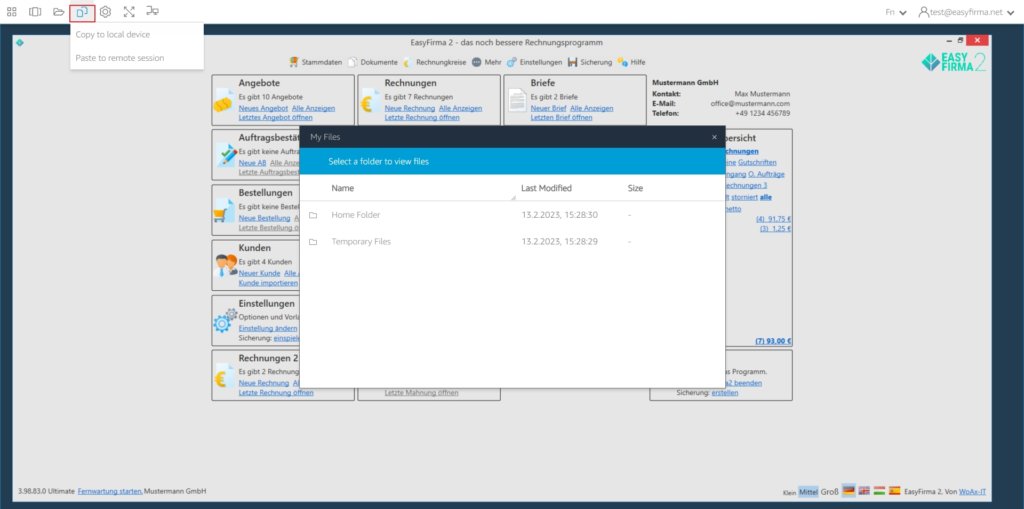
Task: Click the Einstellungen blue gears icon
Action: pos(225,321)
